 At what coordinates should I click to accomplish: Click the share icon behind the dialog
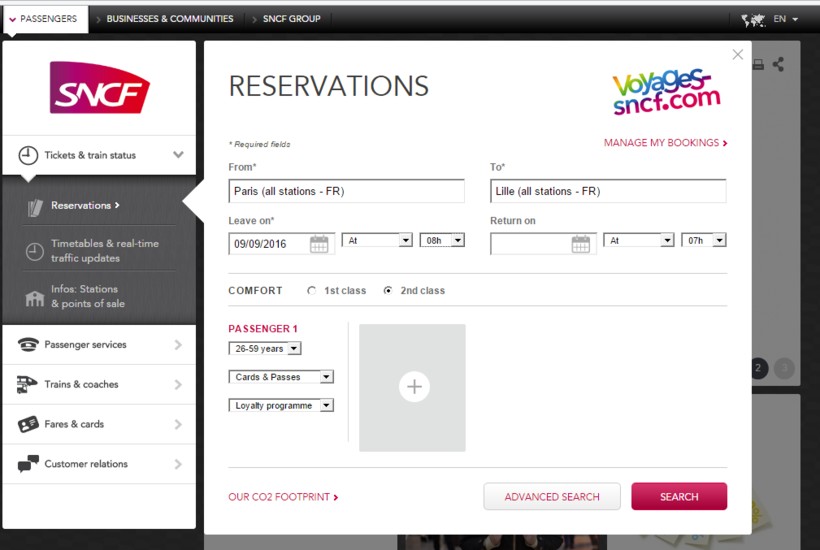tap(778, 64)
